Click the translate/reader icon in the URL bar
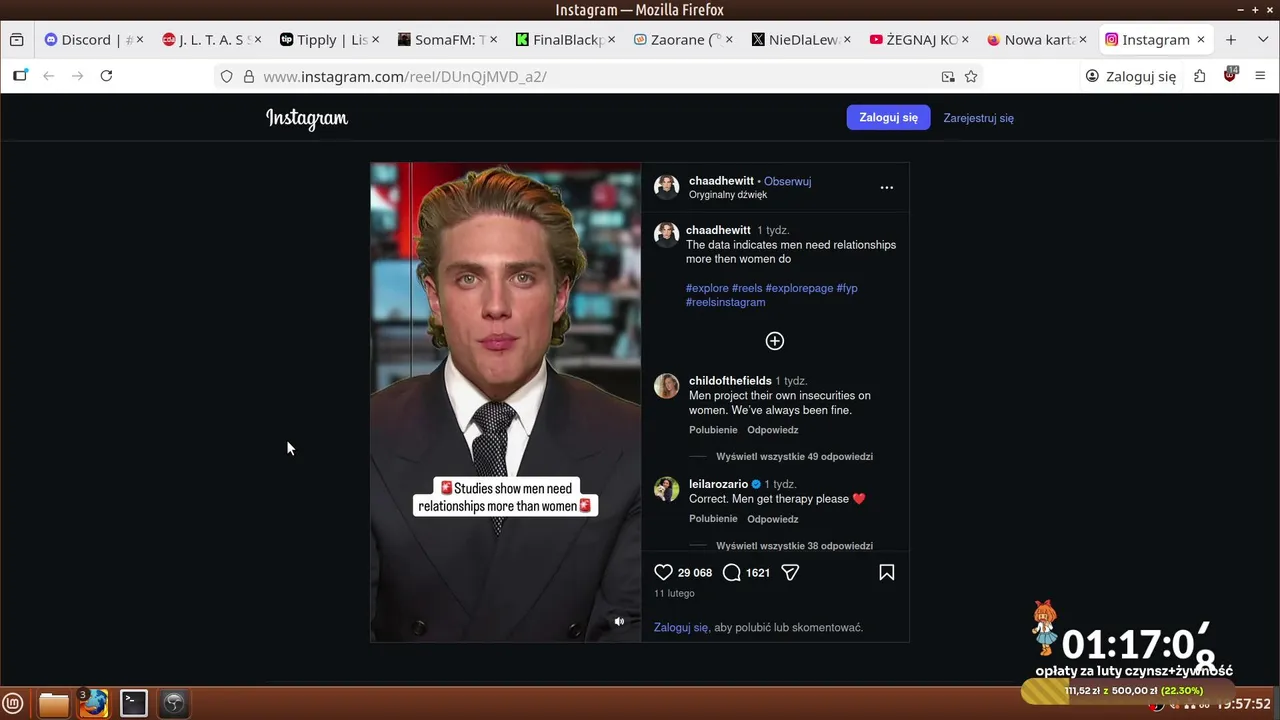 948,76
